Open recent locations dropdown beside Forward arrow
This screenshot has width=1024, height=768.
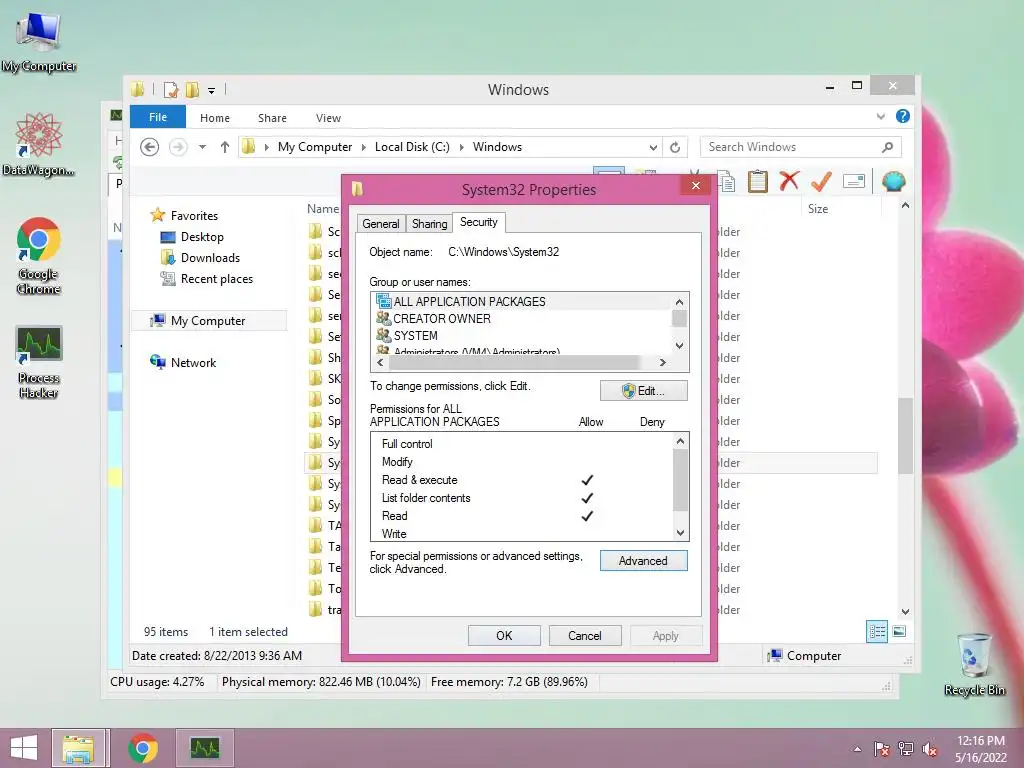(202, 147)
